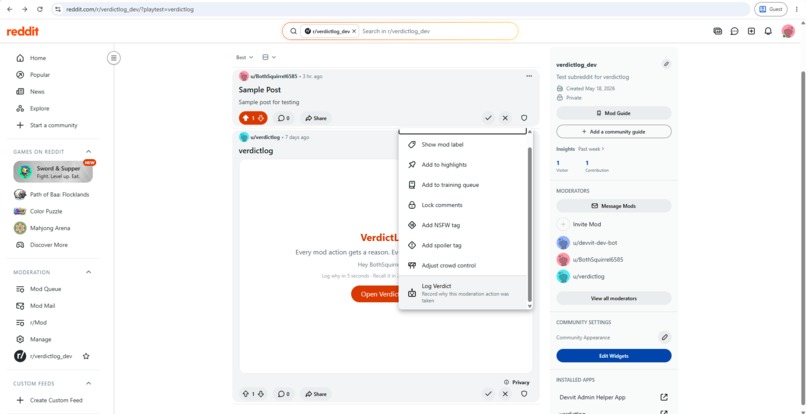
Task: Click Start a community
Action: pyautogui.click(x=53, y=125)
